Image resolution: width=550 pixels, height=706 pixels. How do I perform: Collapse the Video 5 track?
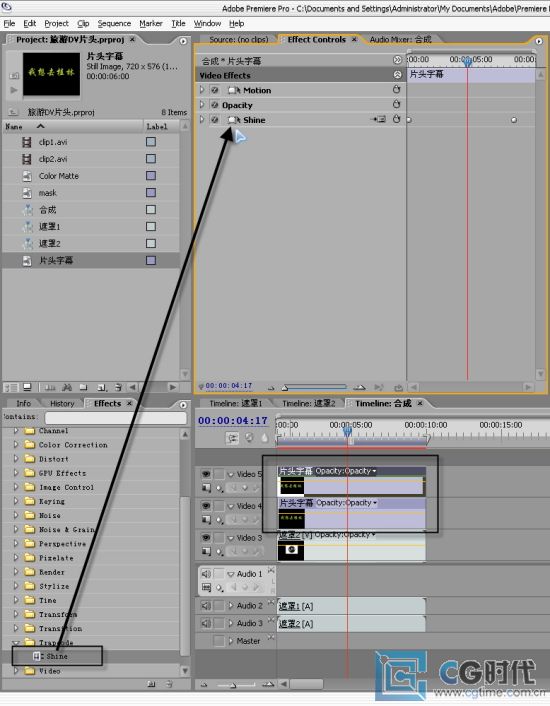231,474
